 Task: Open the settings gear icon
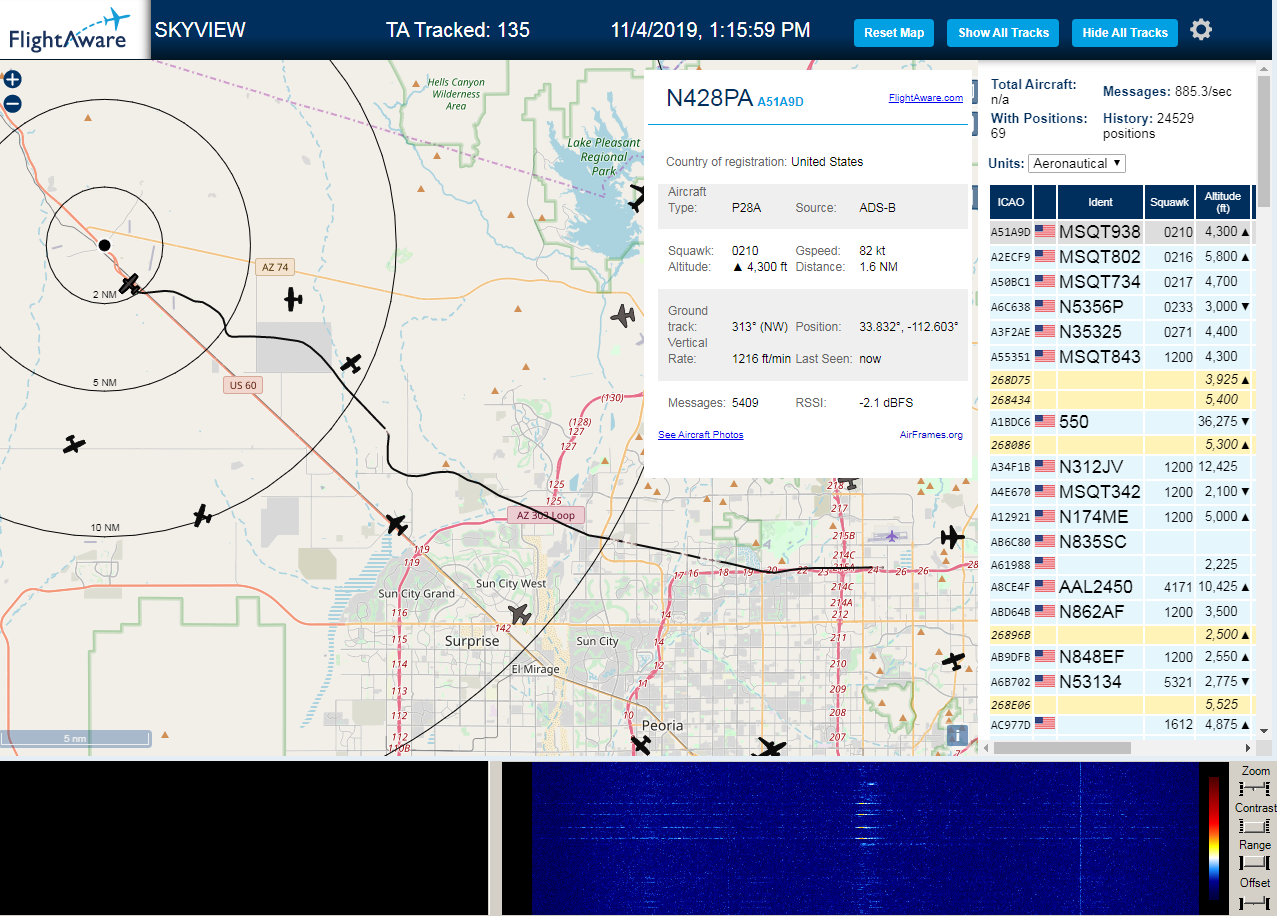click(x=1201, y=30)
